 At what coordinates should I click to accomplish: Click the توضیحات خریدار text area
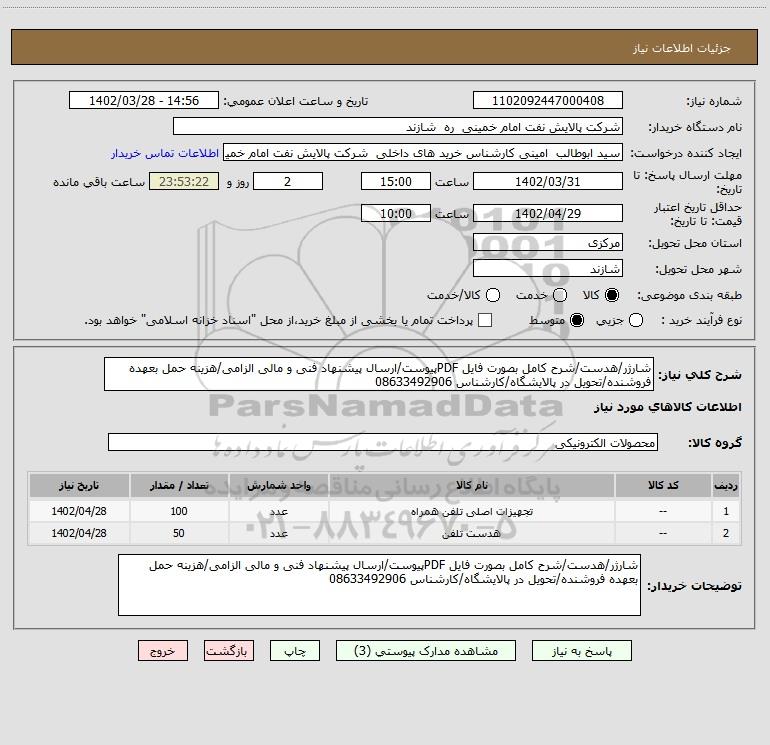379,585
